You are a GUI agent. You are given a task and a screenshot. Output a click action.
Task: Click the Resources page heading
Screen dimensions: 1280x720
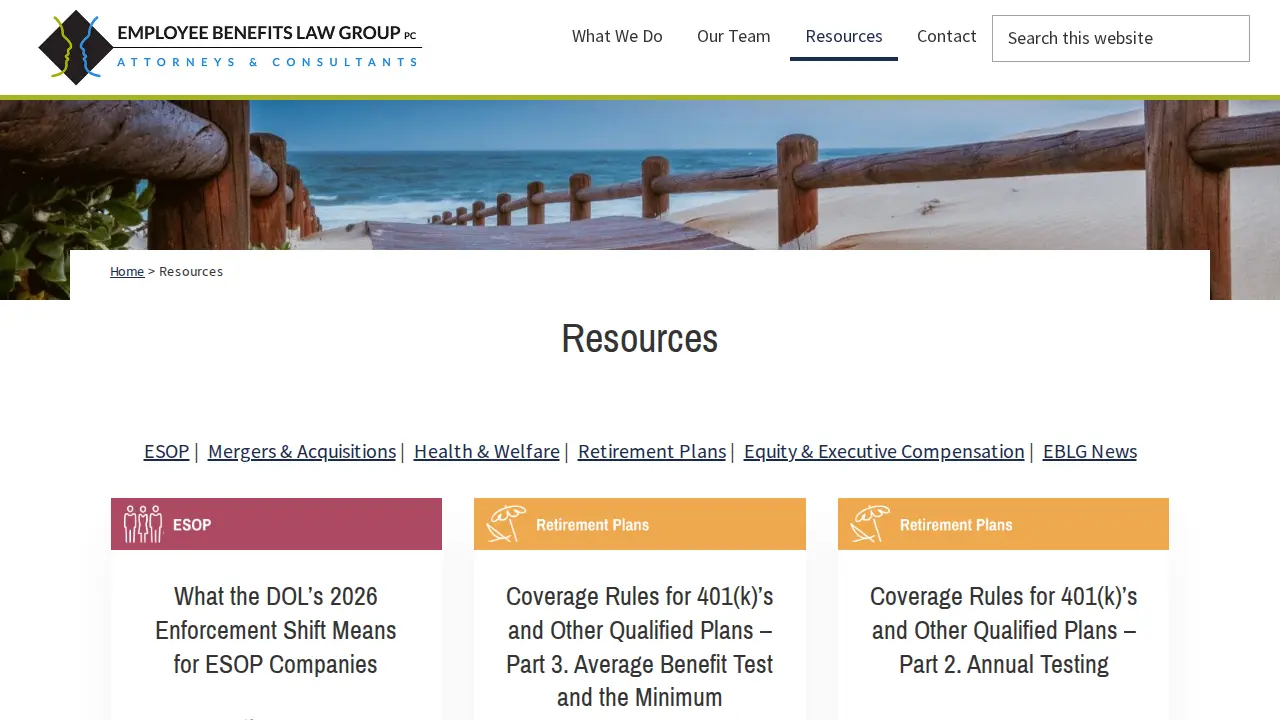point(640,338)
